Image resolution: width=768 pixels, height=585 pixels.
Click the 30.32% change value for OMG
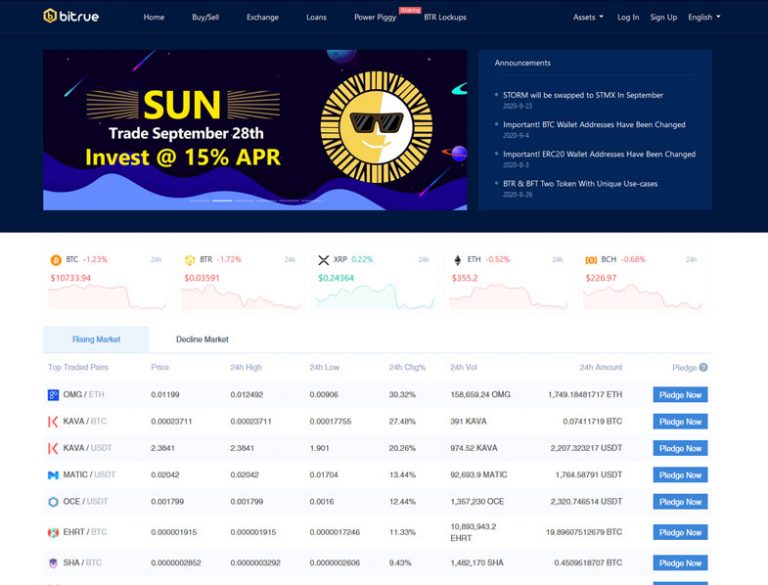tap(402, 394)
